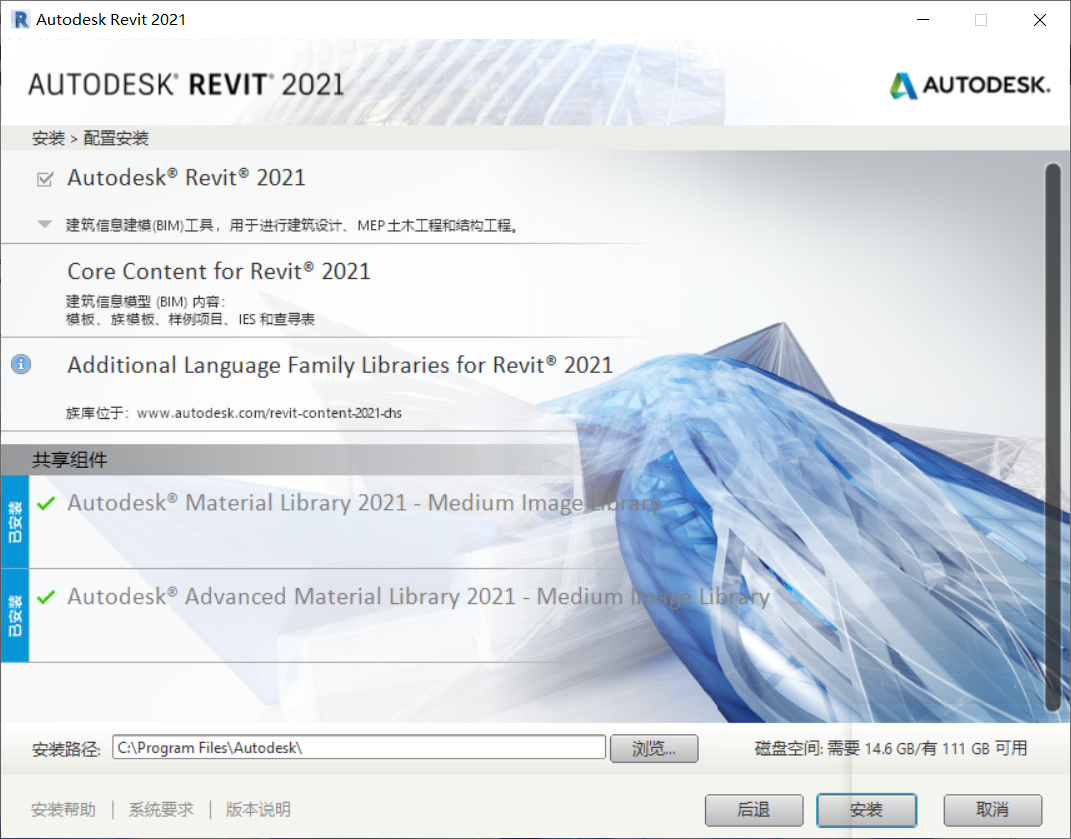Click the green checkmark for Advanced Material Library
Viewport: 1071px width, 839px height.
(x=46, y=597)
